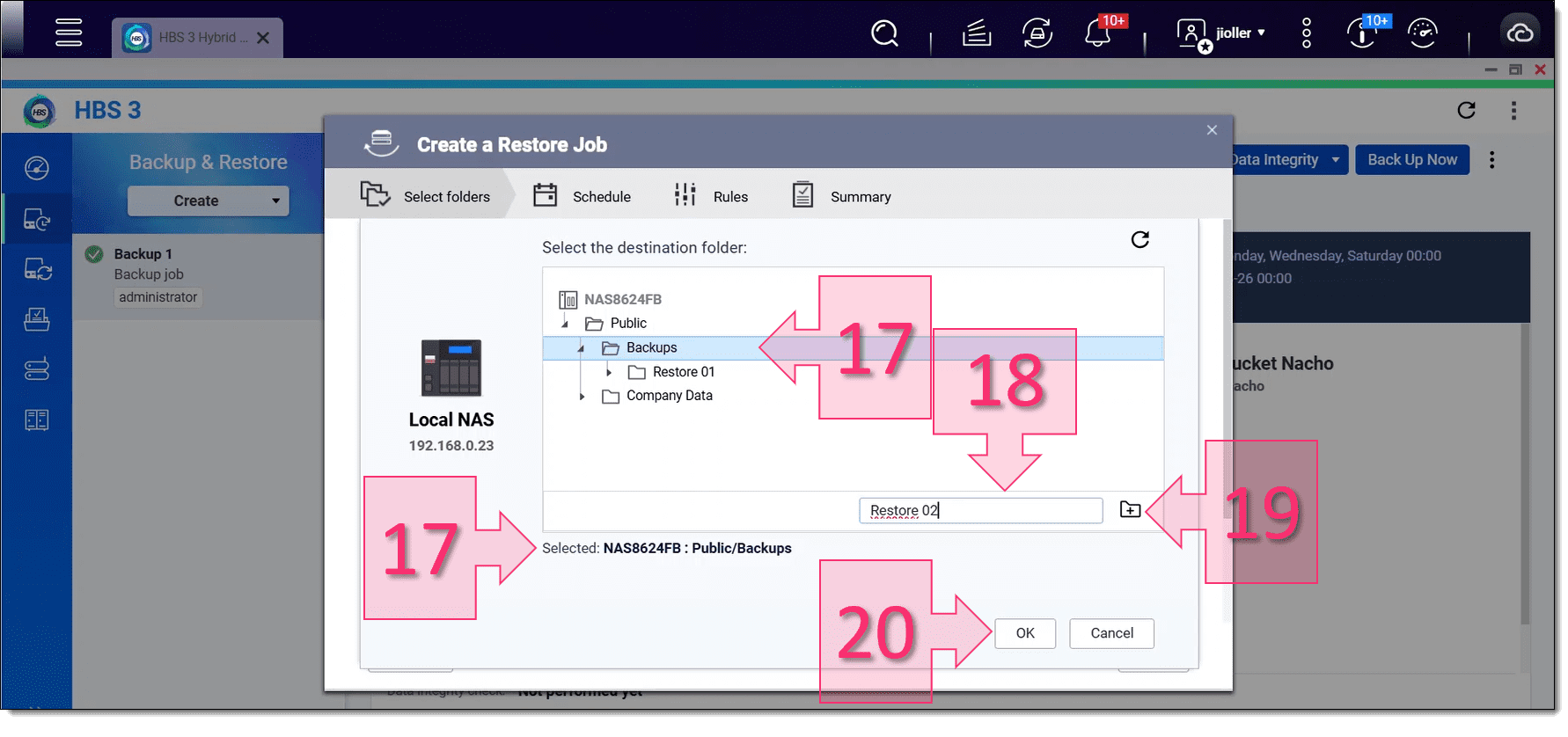This screenshot has width=1568, height=737.
Task: Refresh the destination folder list
Action: [x=1140, y=239]
